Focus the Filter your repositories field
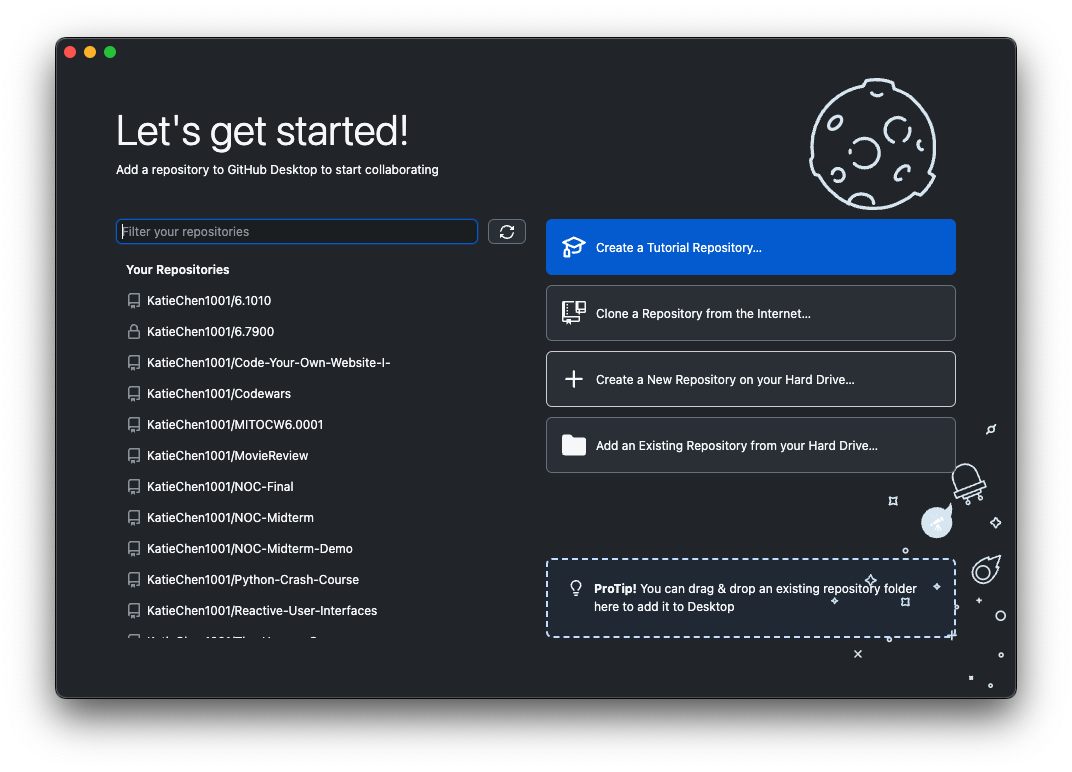The width and height of the screenshot is (1072, 772). pyautogui.click(x=297, y=232)
